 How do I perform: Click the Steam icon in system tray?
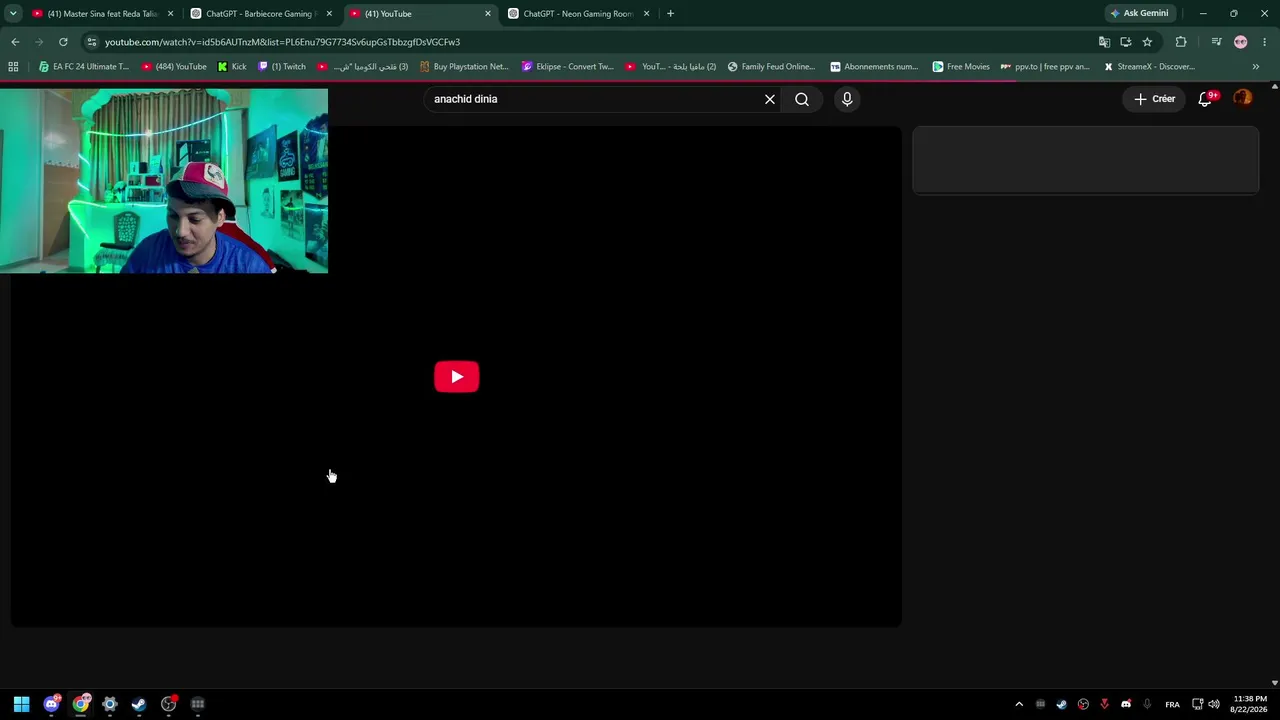pyautogui.click(x=1062, y=704)
